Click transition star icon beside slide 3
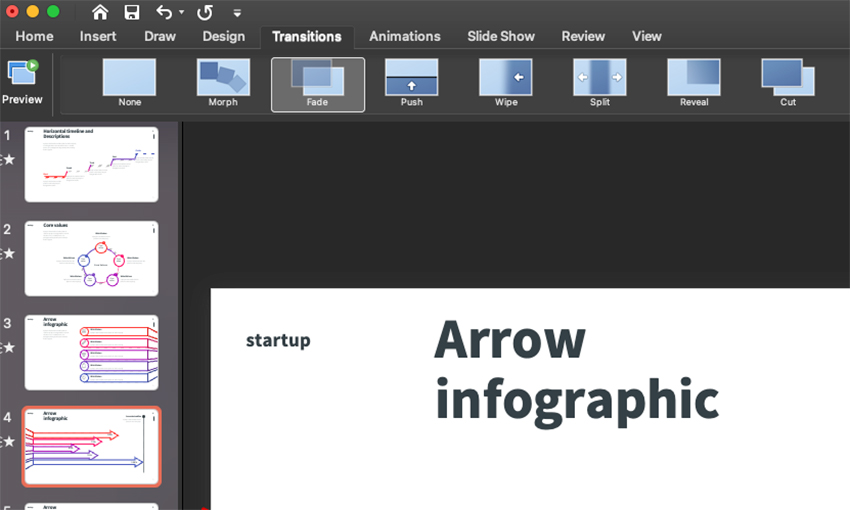The height and width of the screenshot is (510, 850). click(x=8, y=347)
